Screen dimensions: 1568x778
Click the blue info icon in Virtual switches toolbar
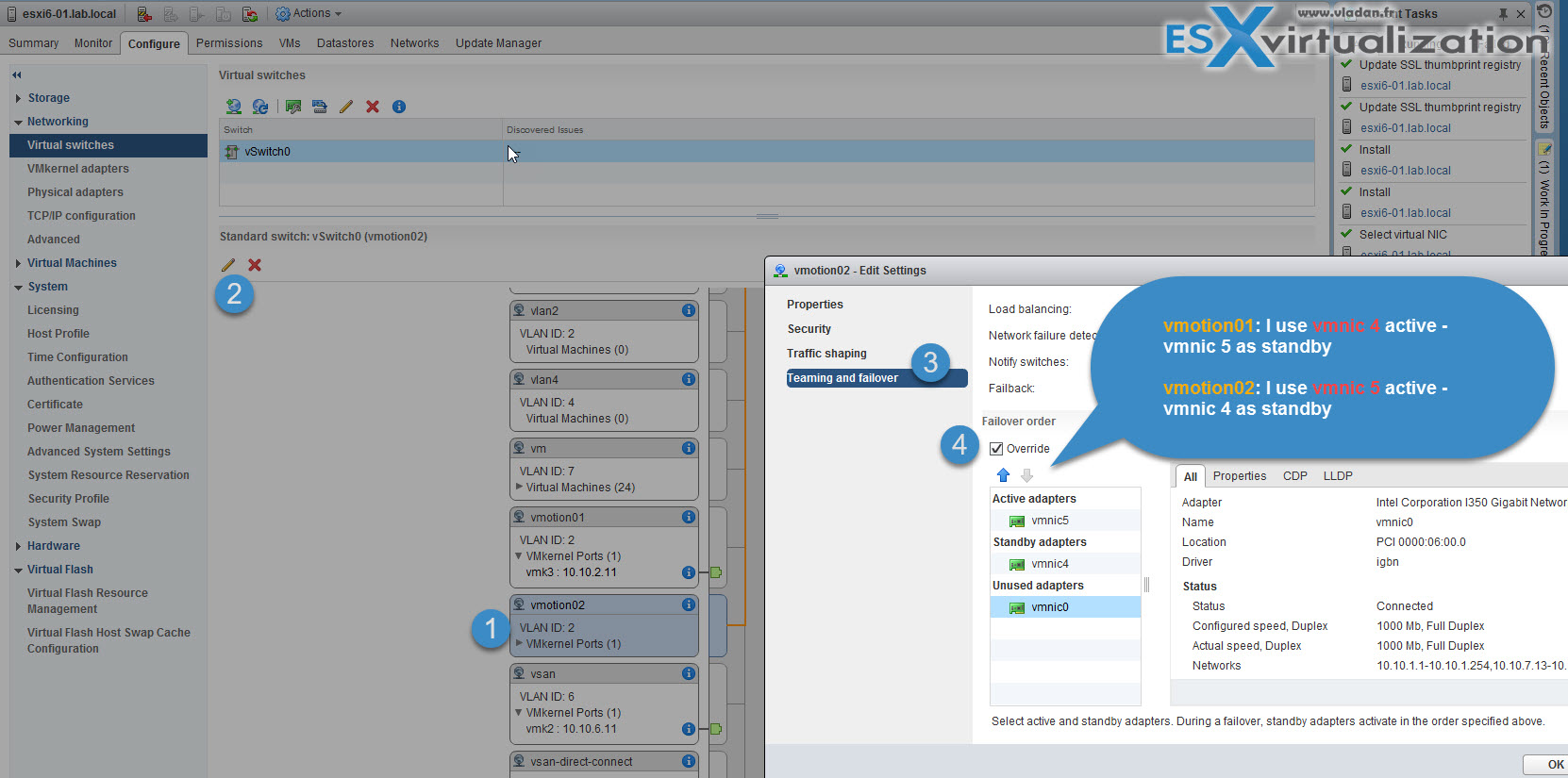point(399,107)
